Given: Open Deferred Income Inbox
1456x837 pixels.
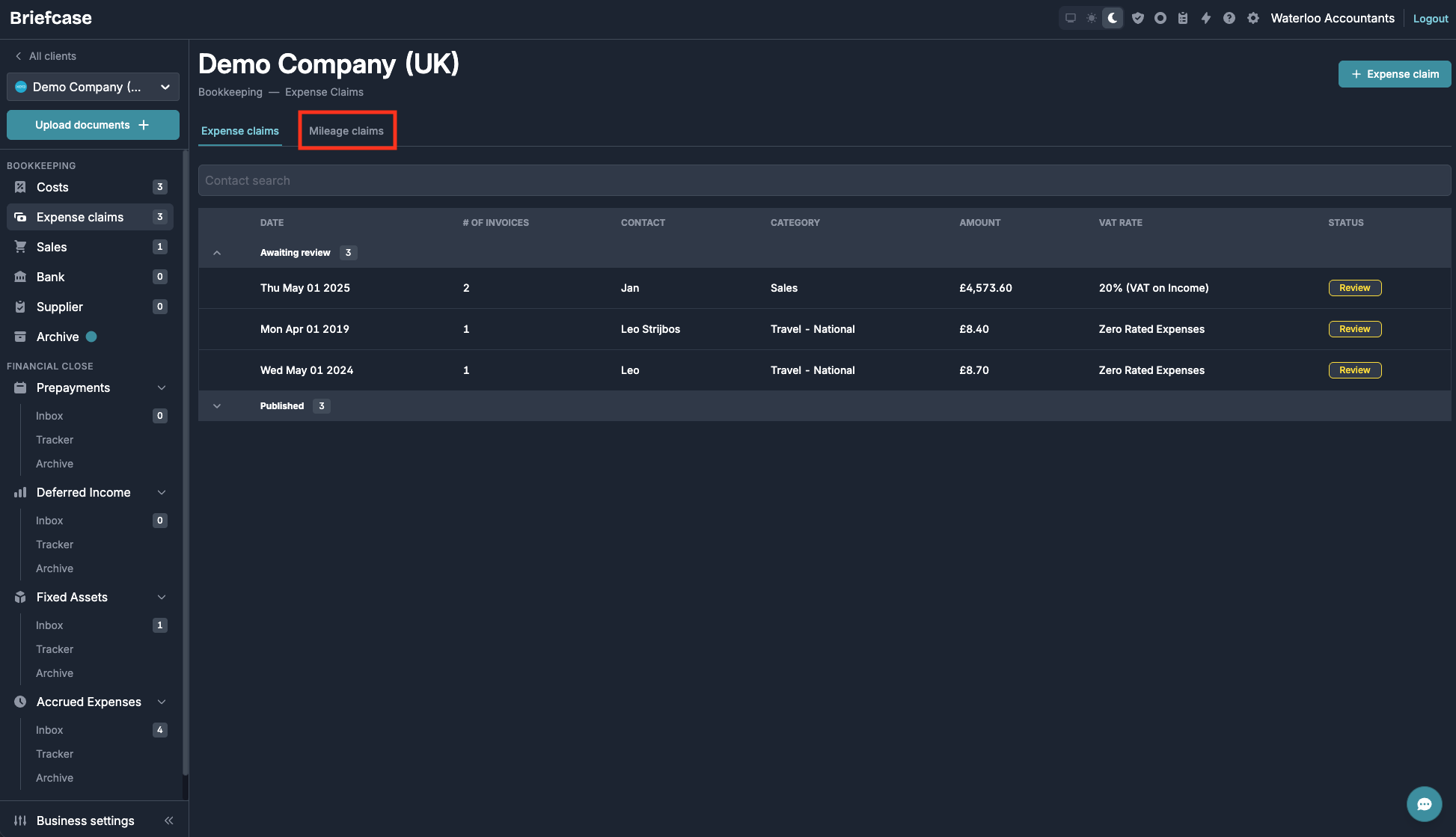Looking at the screenshot, I should [49, 521].
